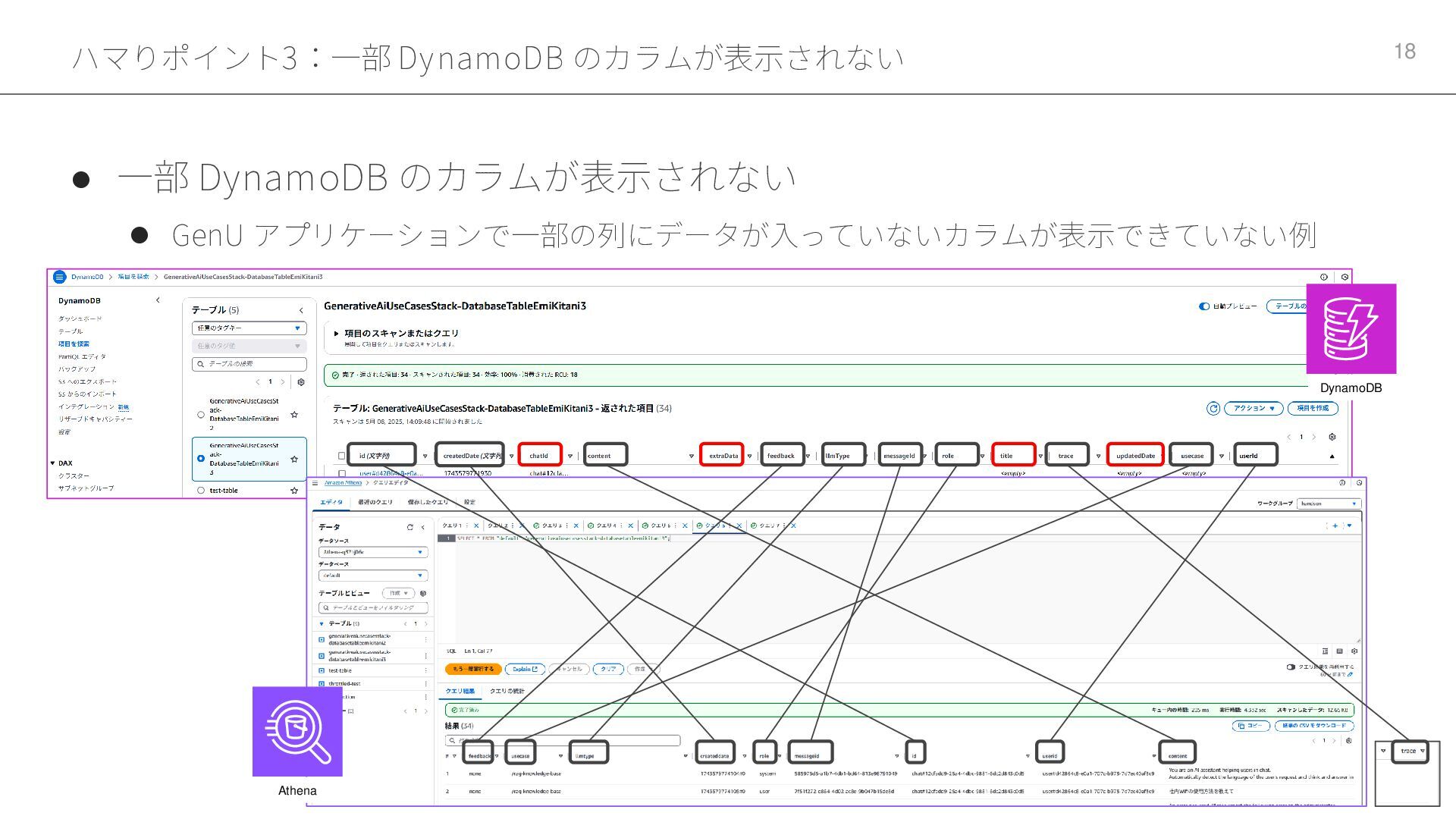Switch to the クエリの統計 tab
The width and height of the screenshot is (1456, 819).
507,691
